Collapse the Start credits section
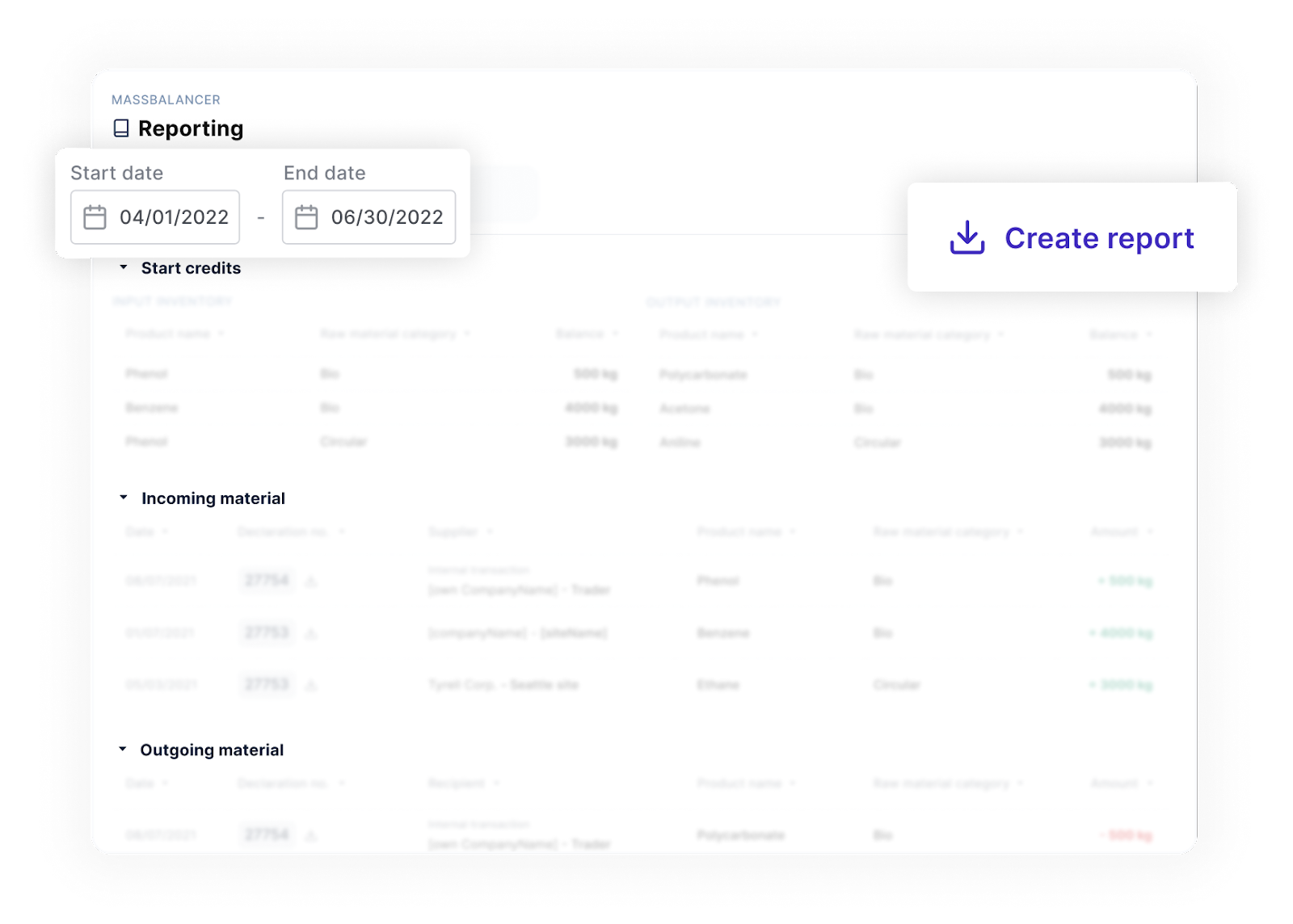The height and width of the screenshot is (924, 1293). 125,267
